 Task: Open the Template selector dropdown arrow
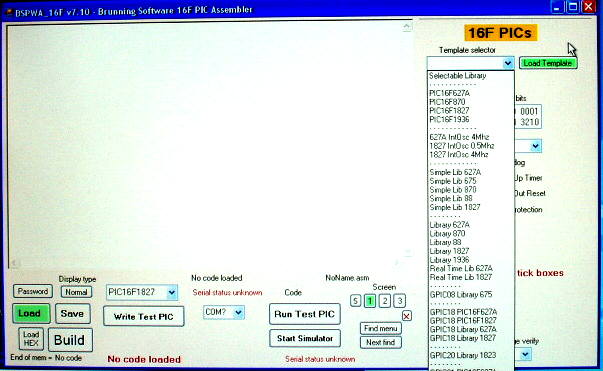[x=508, y=63]
